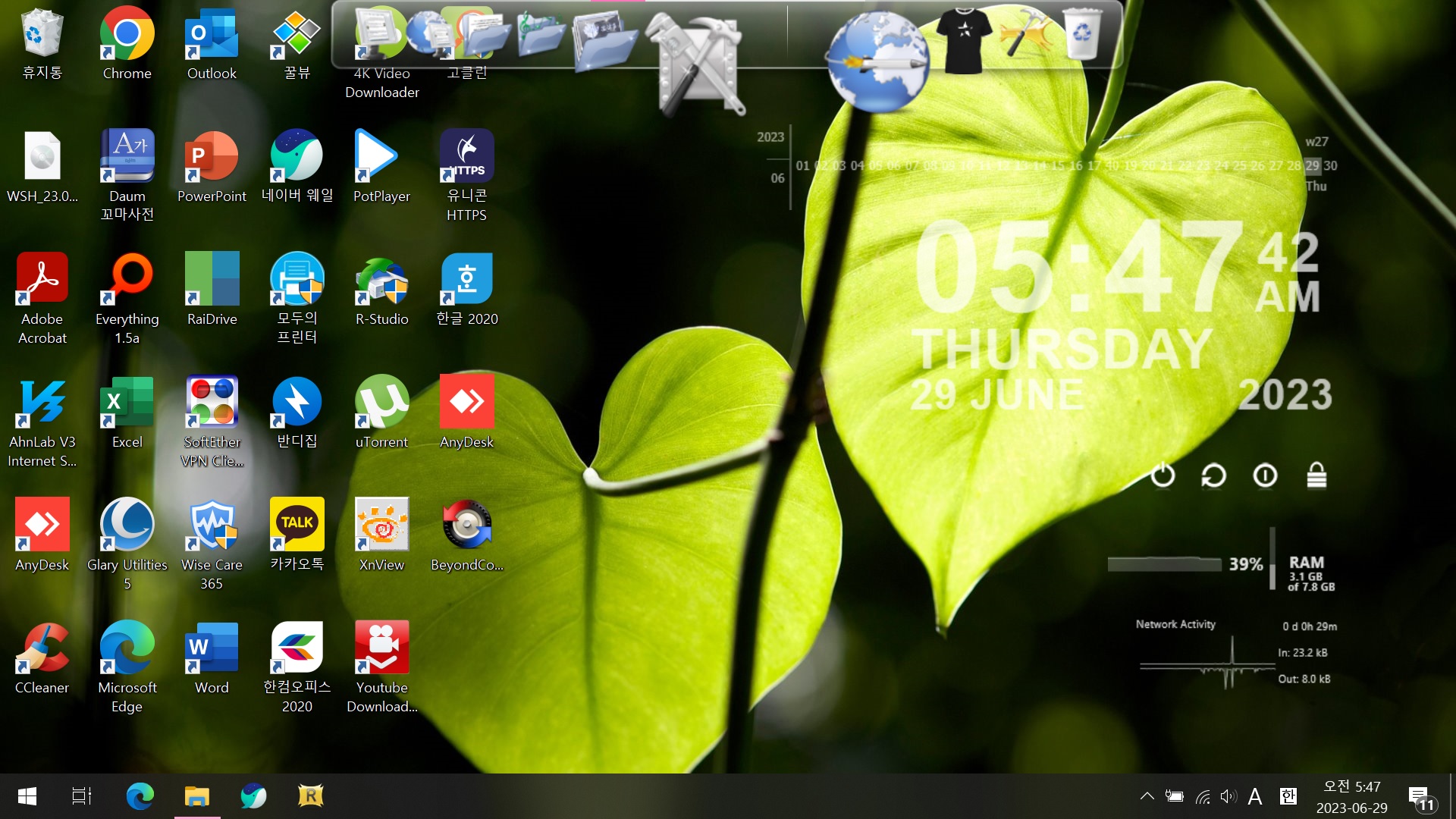Click the speaker volume tray icon
Image resolution: width=1456 pixels, height=819 pixels.
[x=1228, y=796]
